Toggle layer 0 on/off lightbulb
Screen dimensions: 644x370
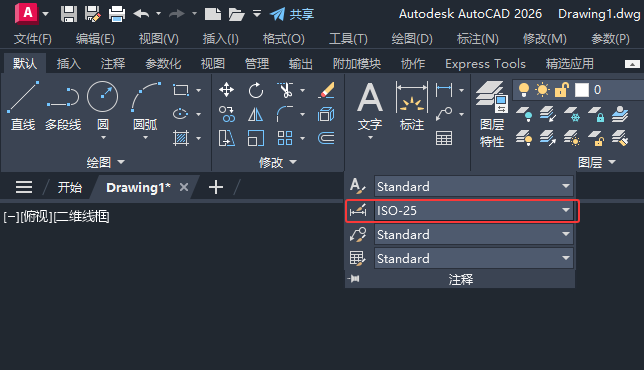click(x=524, y=90)
